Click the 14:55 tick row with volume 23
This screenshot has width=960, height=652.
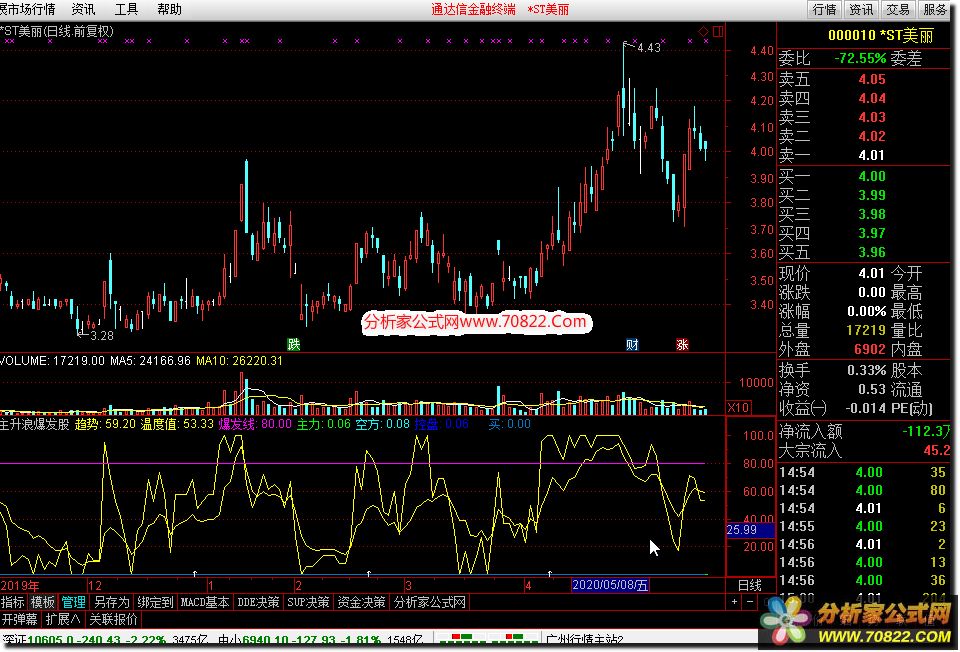click(x=864, y=526)
